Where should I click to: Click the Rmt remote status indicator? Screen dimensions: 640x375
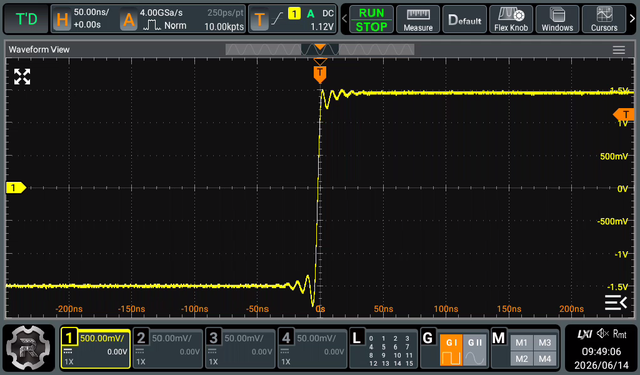click(x=620, y=334)
